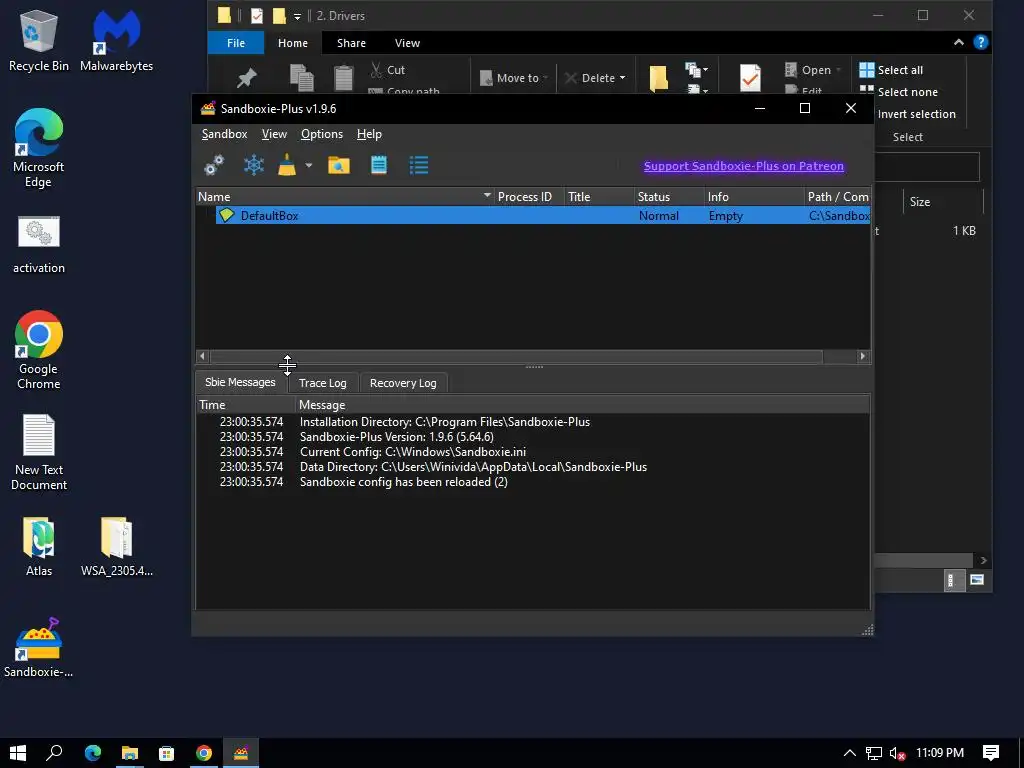Open Move to dropdown in Explorer
The image size is (1024, 768).
pos(513,78)
